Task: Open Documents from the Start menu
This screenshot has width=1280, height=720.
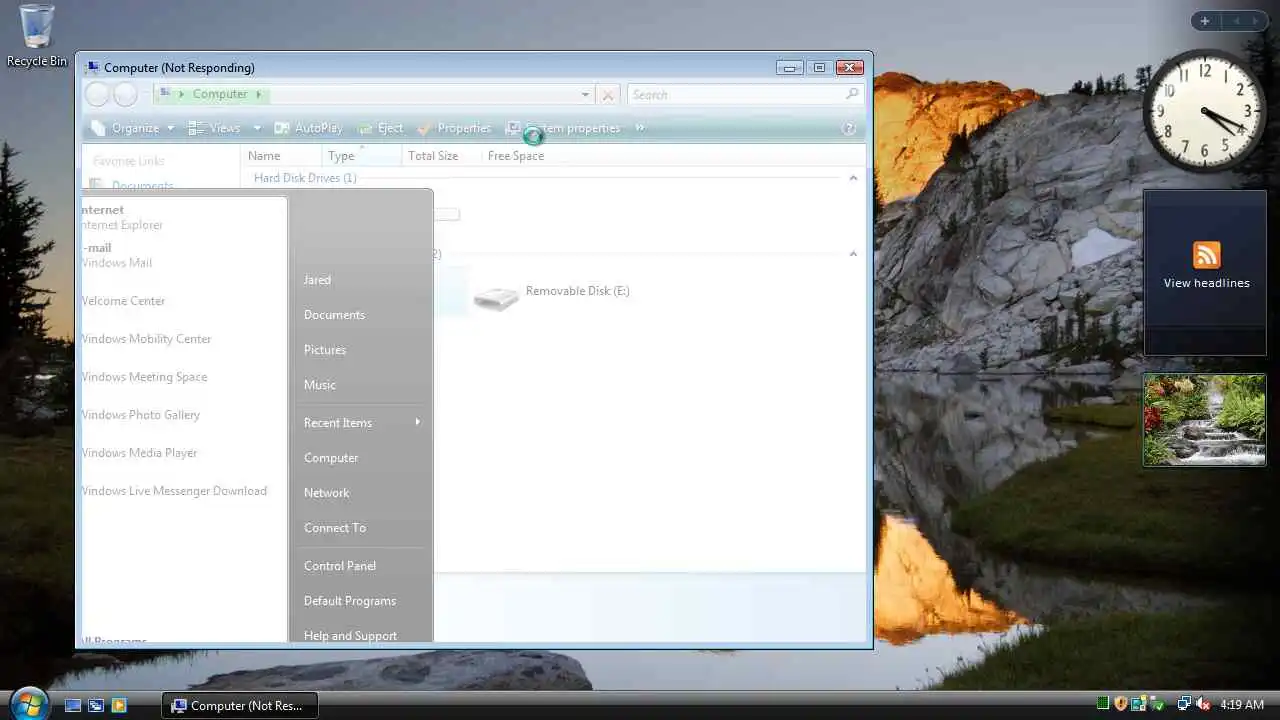Action: point(334,315)
